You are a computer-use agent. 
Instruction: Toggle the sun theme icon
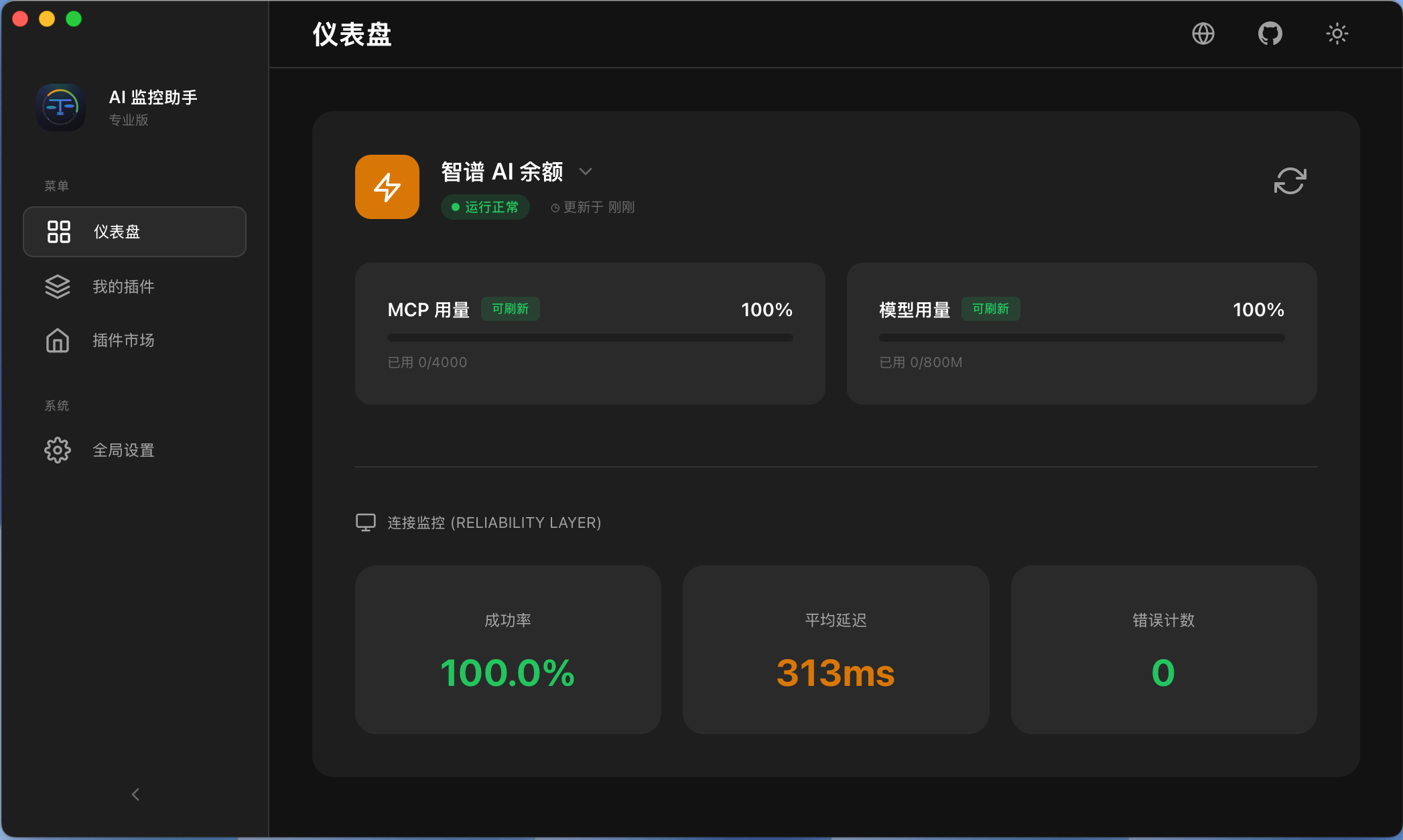pos(1337,33)
